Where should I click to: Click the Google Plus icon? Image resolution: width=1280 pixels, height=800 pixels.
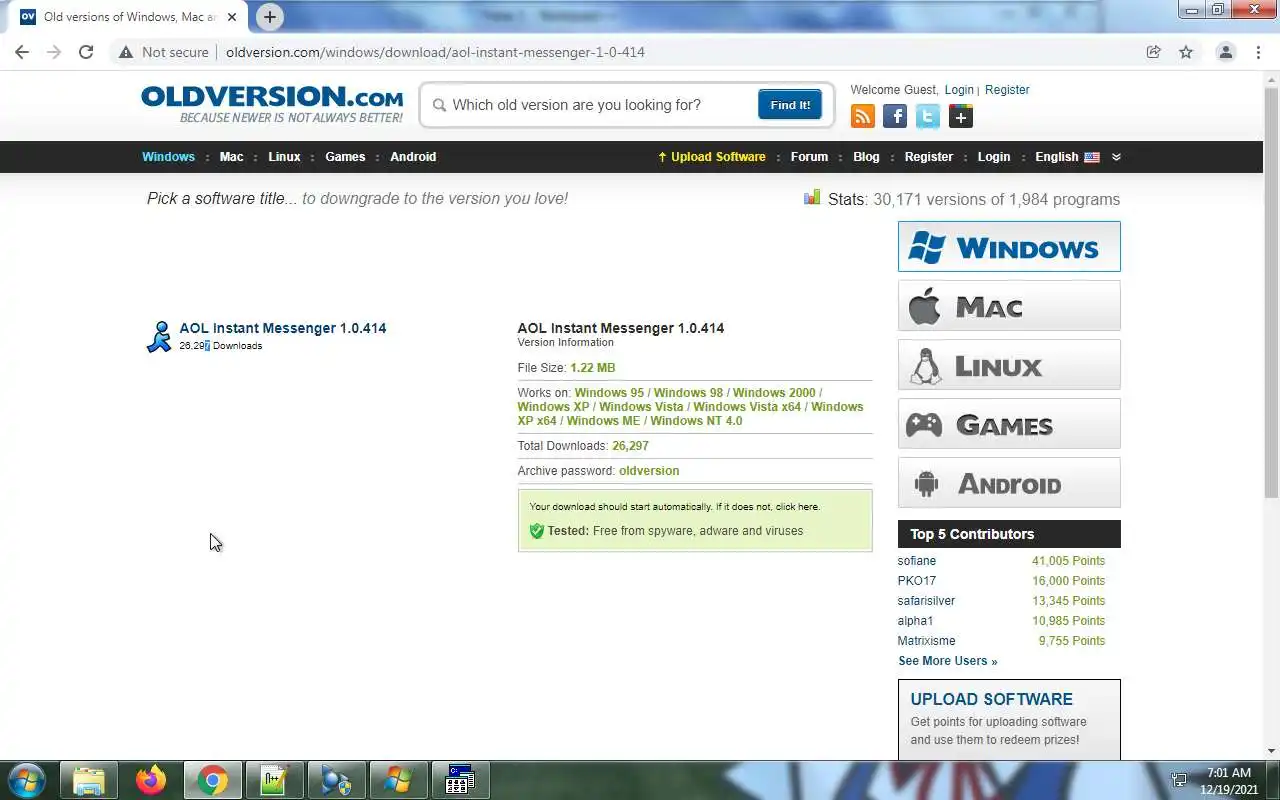click(961, 117)
